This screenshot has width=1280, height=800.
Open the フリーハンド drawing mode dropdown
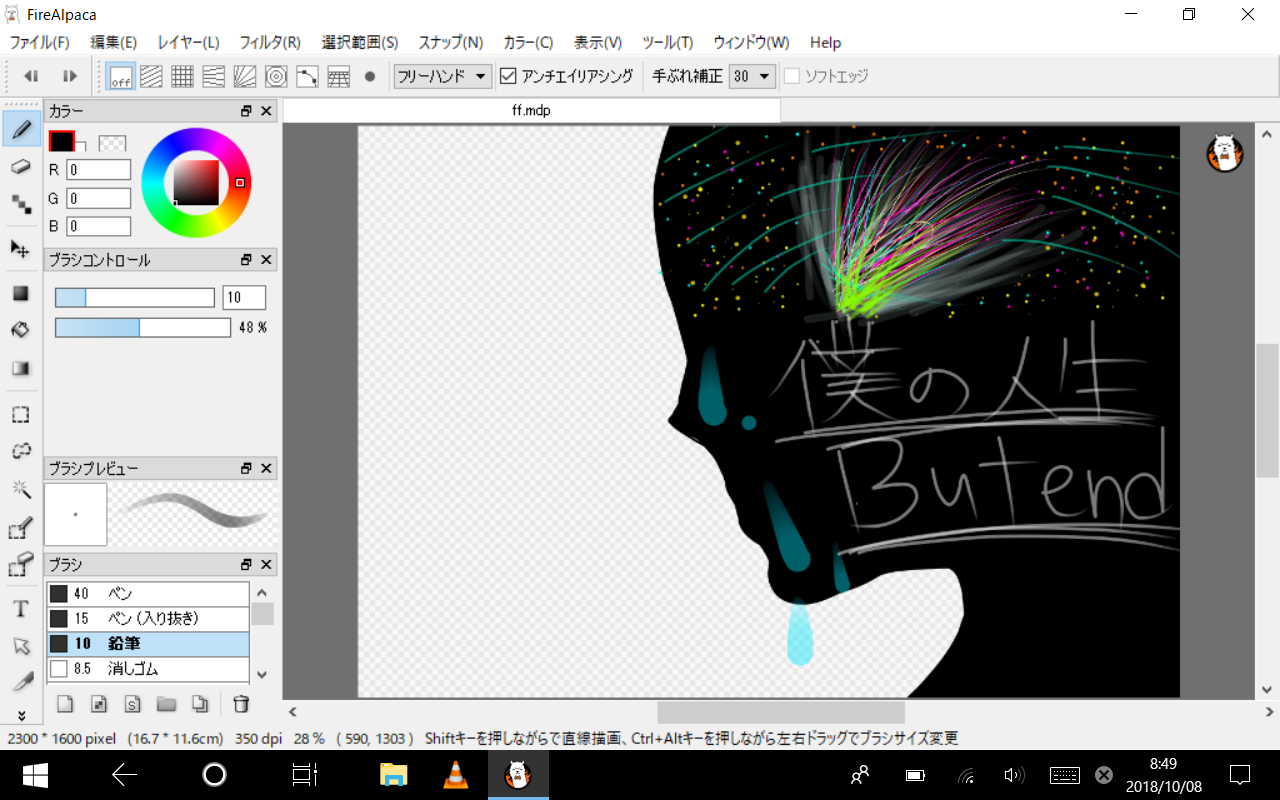[x=443, y=76]
